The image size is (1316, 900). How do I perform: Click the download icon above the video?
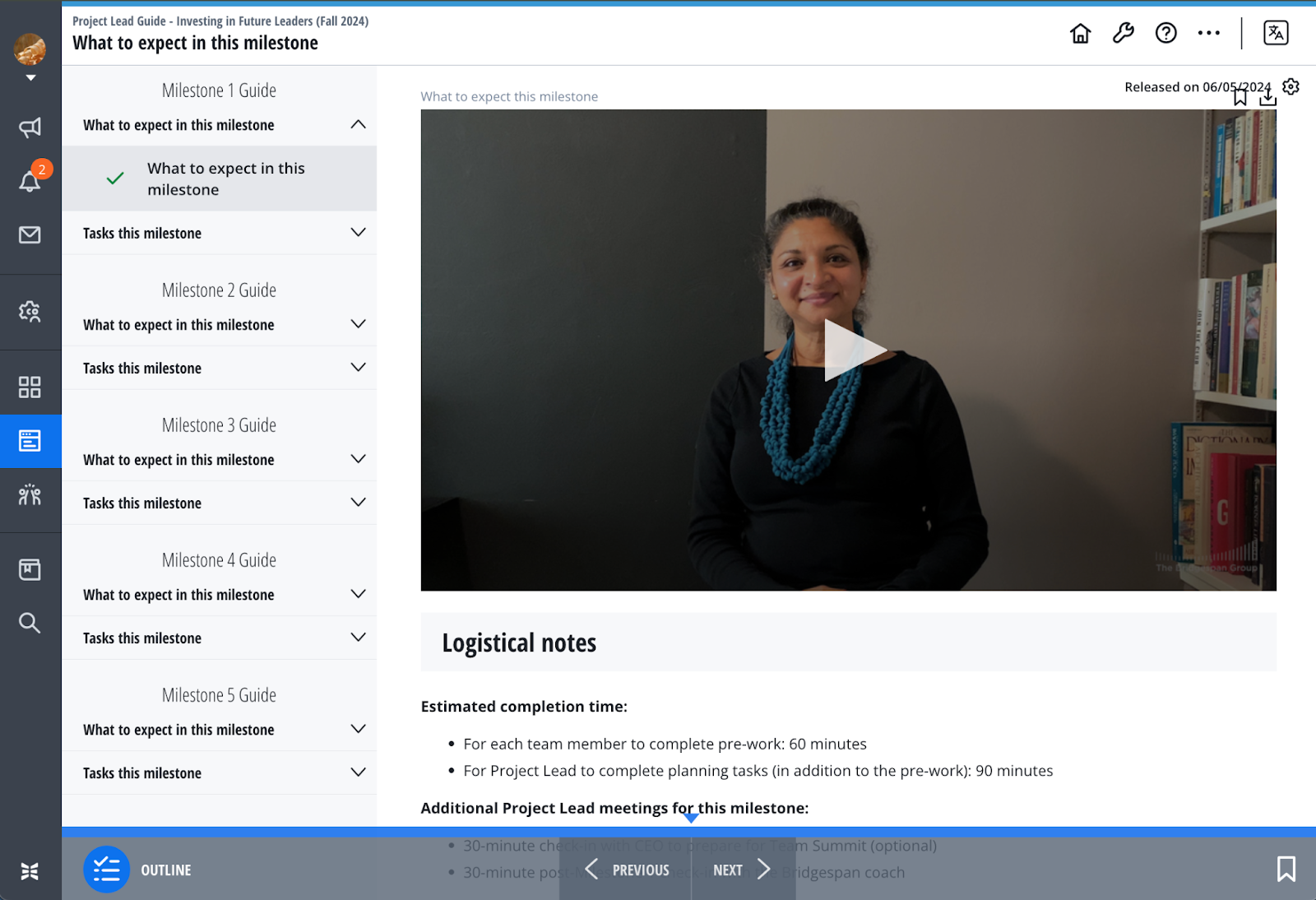(1267, 99)
